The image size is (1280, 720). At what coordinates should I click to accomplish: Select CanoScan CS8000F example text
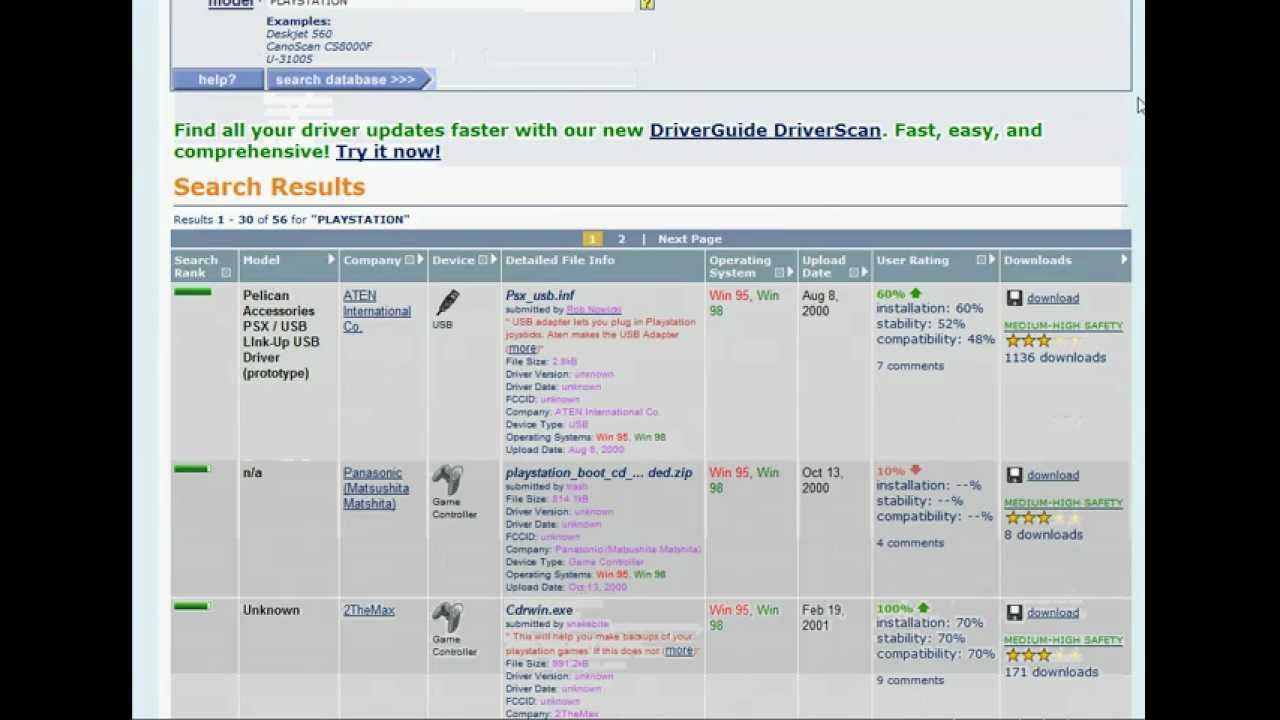point(319,46)
